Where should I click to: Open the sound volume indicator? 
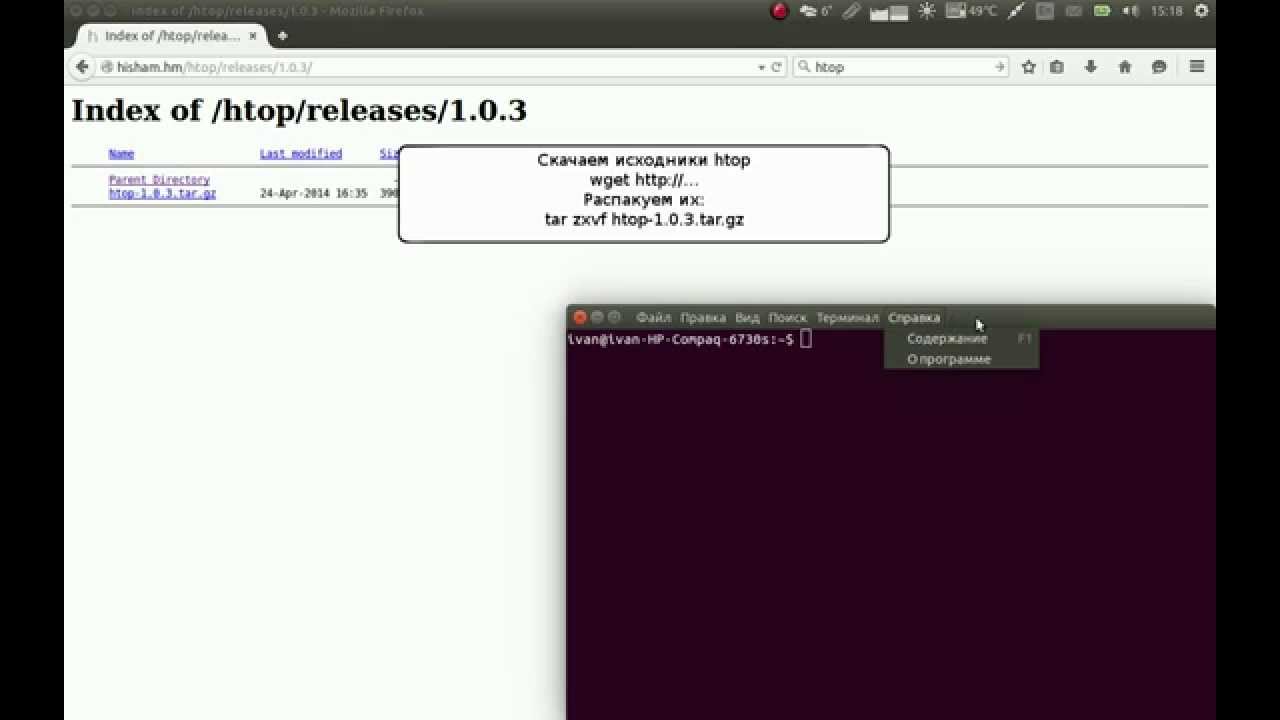pos(1131,11)
